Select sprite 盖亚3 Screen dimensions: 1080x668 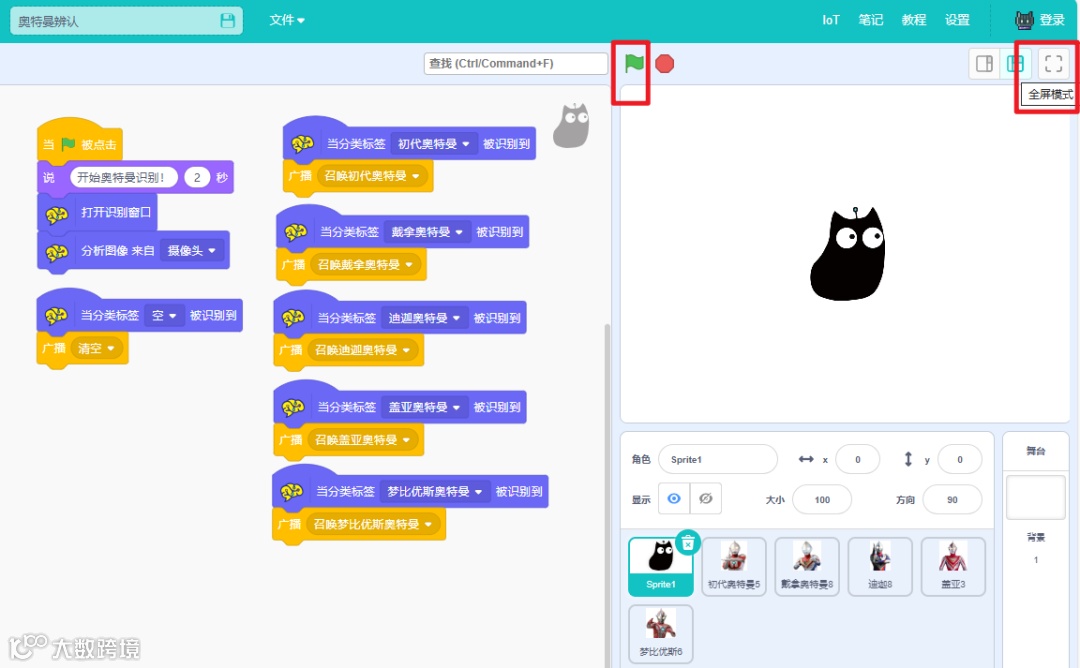953,567
